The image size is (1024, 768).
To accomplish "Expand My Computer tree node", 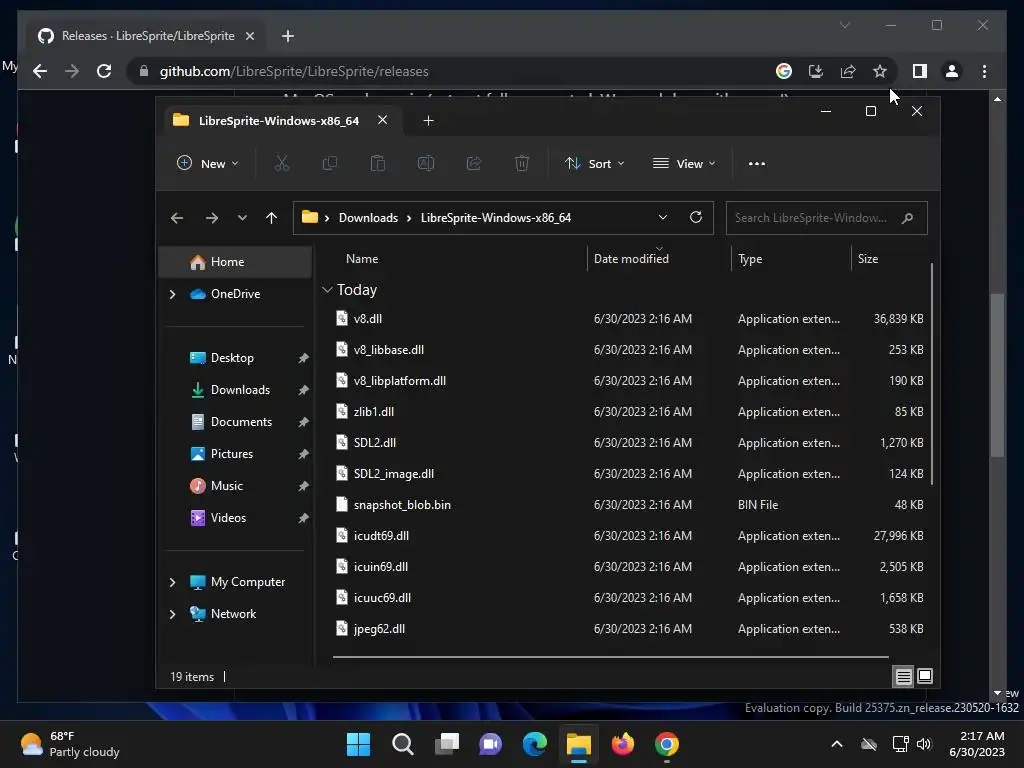I will point(172,582).
